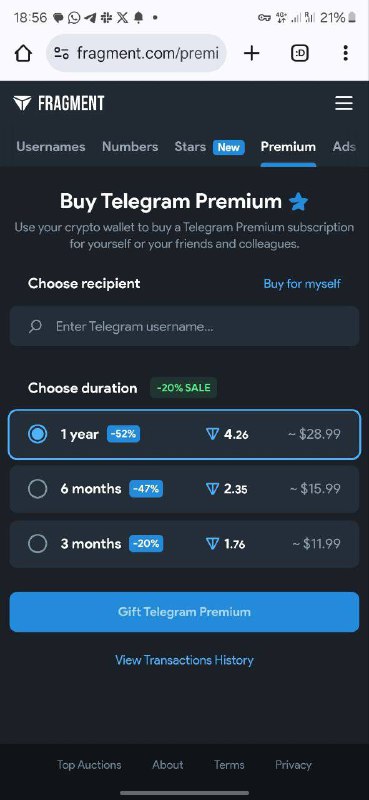Click the blue star beside Buy Telegram Premium

[x=299, y=202]
